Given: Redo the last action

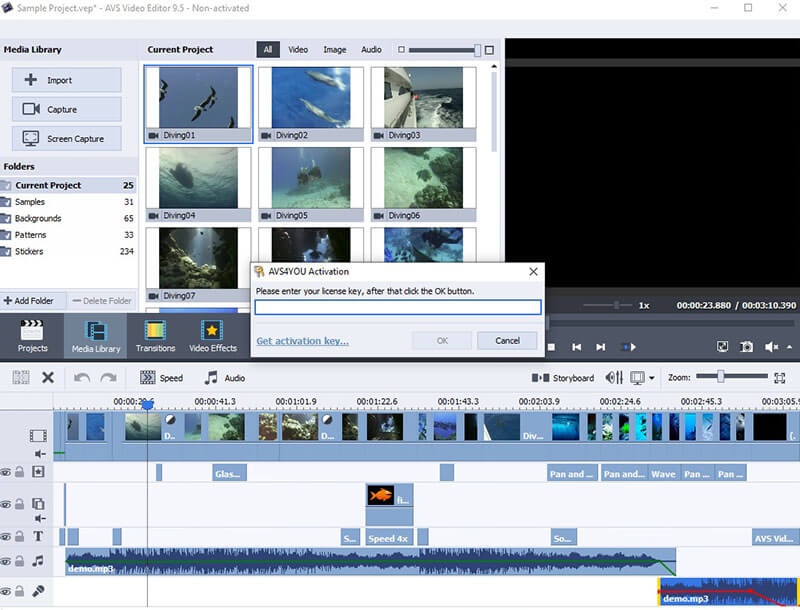Looking at the screenshot, I should 108,377.
